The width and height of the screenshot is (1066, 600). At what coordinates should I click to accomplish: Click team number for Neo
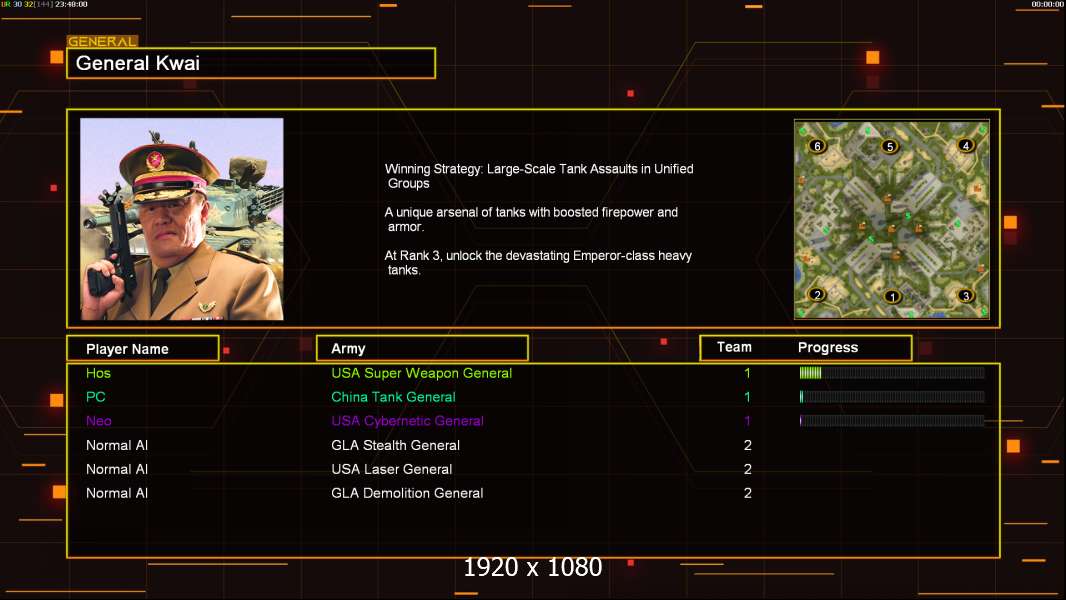coord(747,421)
